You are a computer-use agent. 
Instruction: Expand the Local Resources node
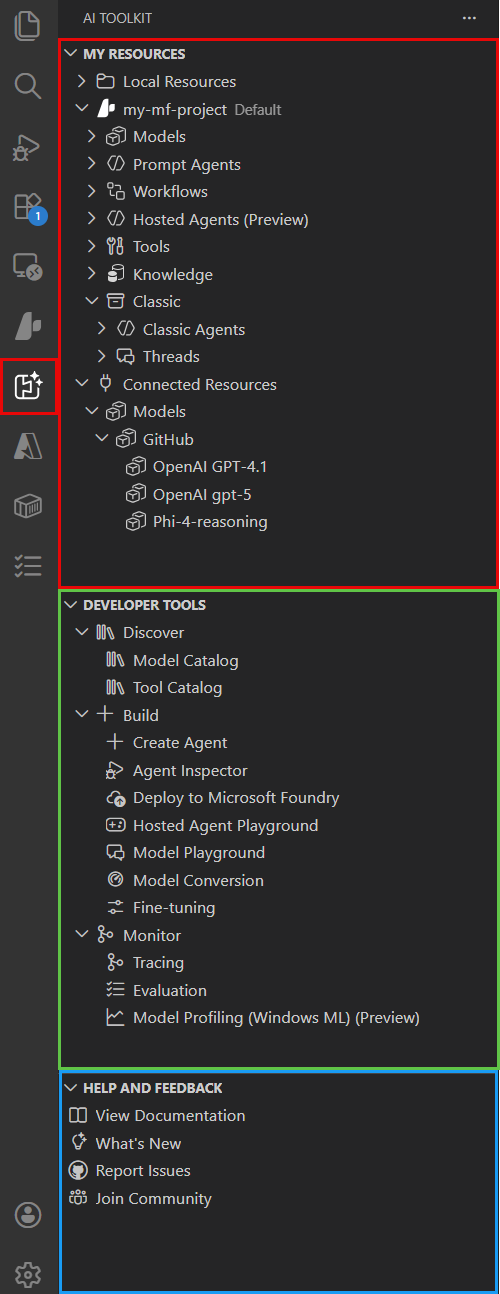tap(82, 82)
